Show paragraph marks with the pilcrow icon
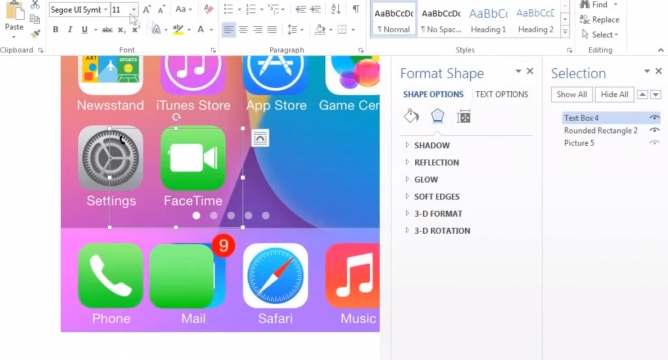 pos(356,9)
